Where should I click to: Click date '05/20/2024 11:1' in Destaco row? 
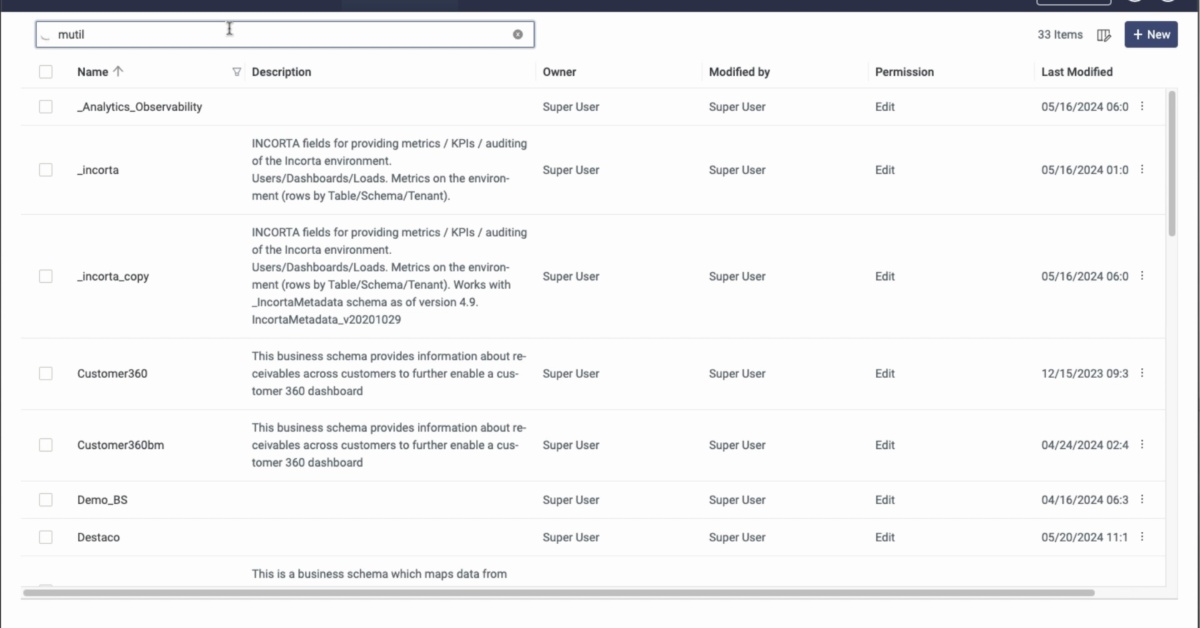(1085, 537)
